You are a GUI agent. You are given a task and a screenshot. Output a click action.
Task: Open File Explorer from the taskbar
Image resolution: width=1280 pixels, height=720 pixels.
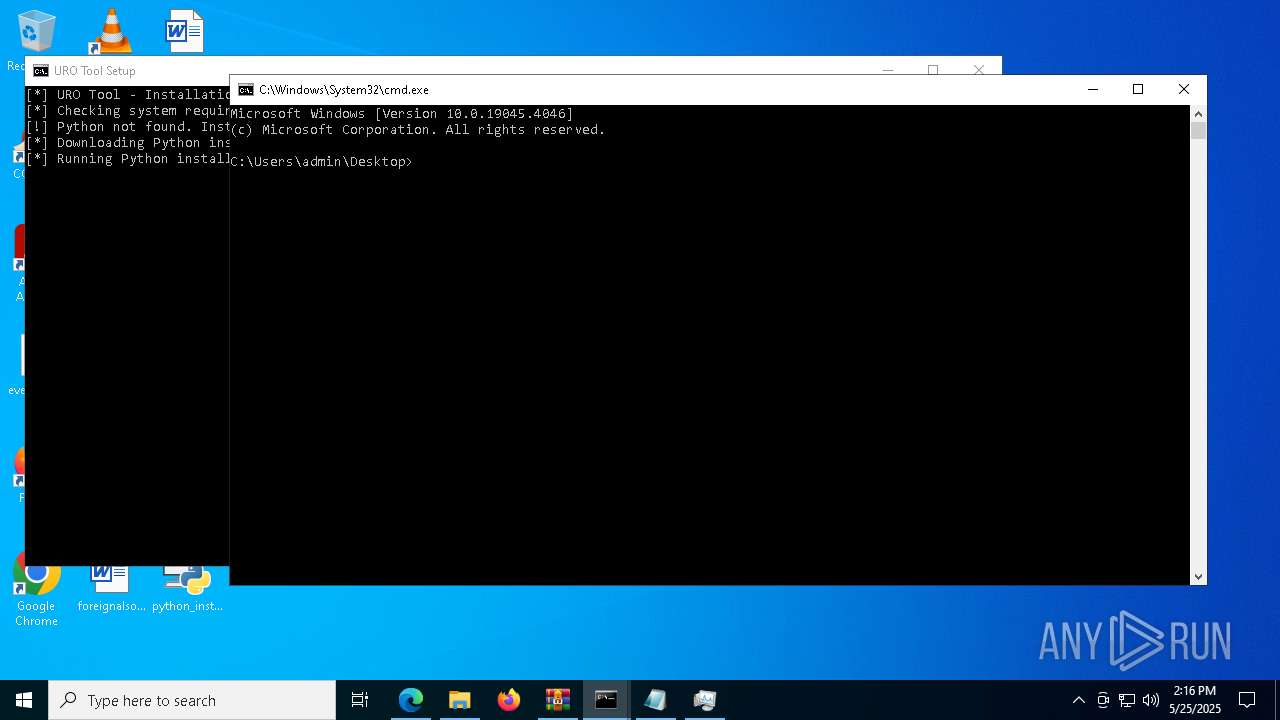460,700
